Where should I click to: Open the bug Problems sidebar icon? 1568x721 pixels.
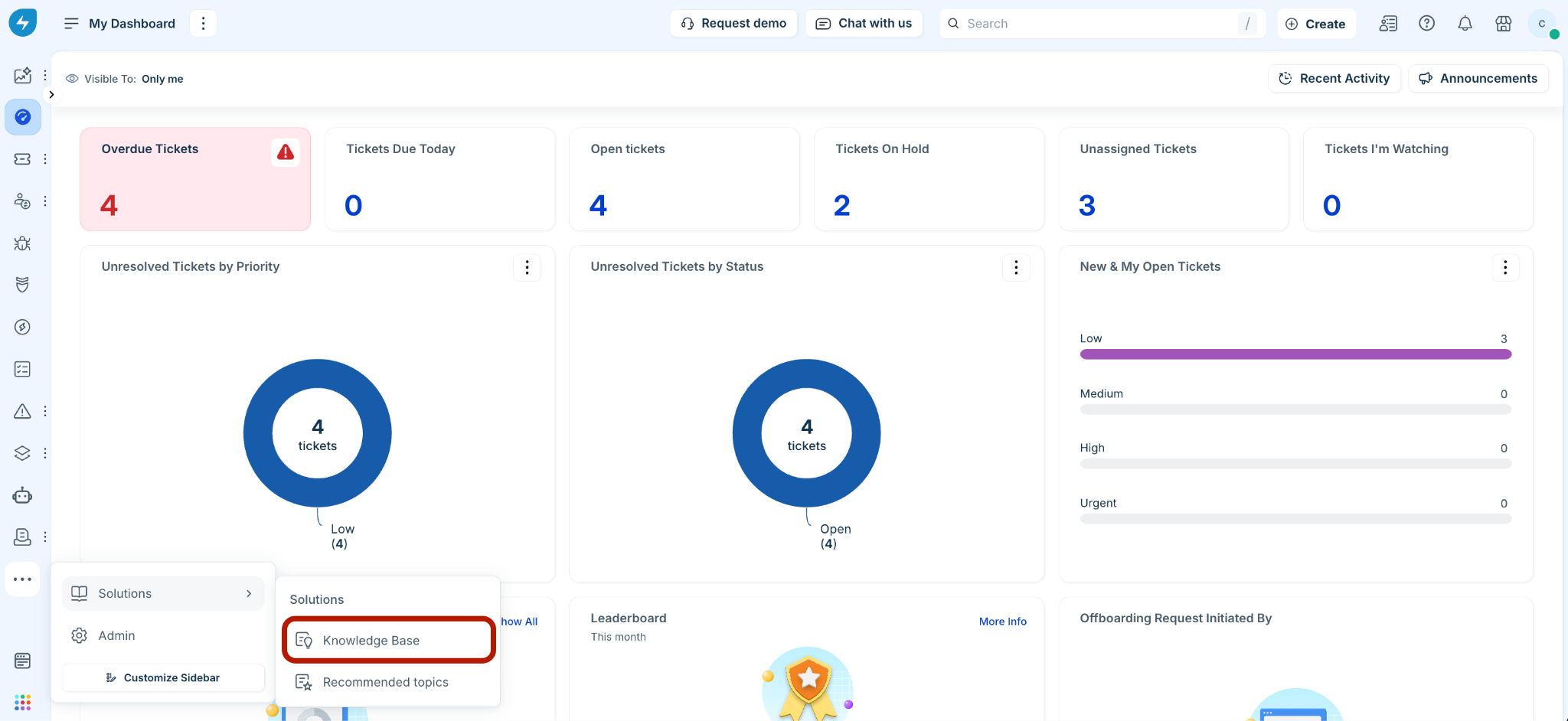point(23,243)
